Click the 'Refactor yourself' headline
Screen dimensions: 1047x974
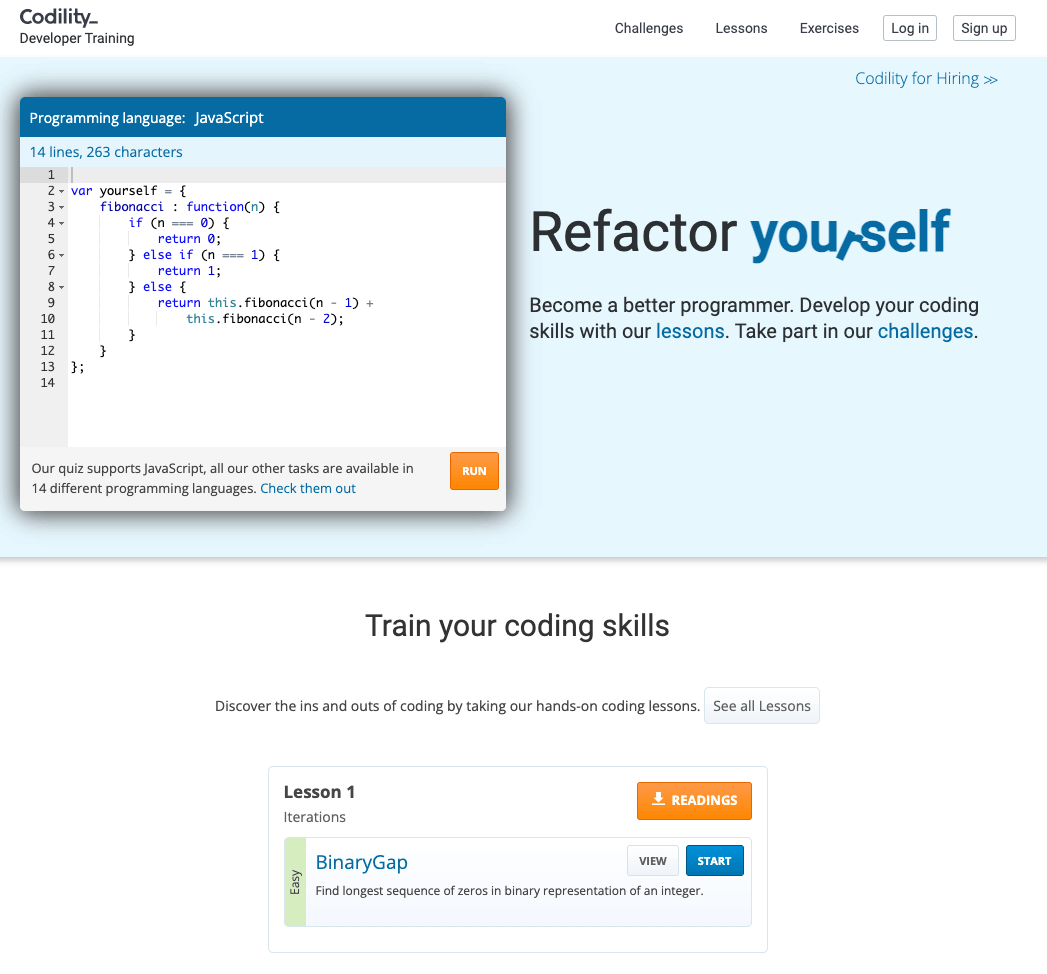[x=740, y=232]
